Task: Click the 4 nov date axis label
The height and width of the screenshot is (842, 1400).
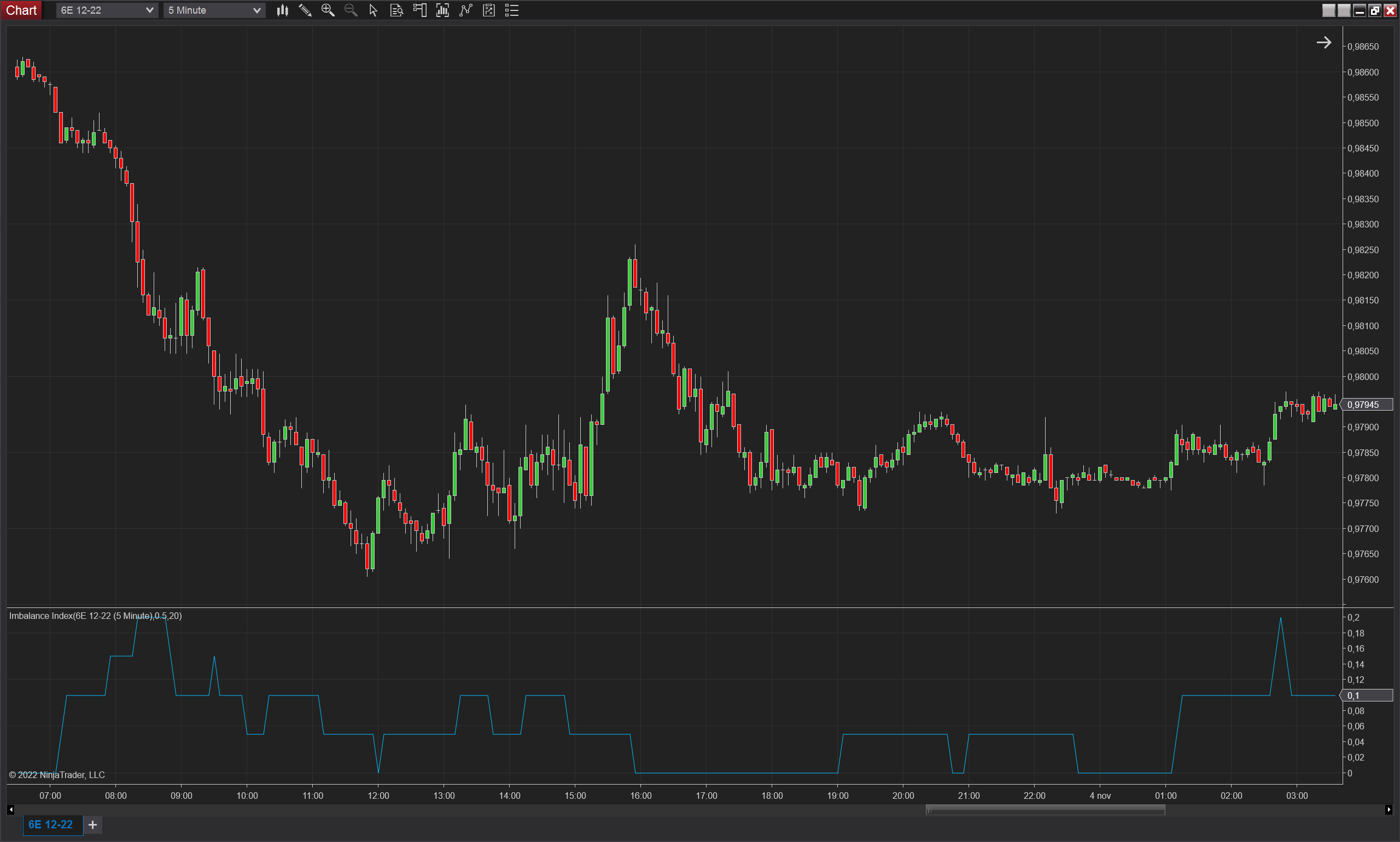Action: [1100, 796]
